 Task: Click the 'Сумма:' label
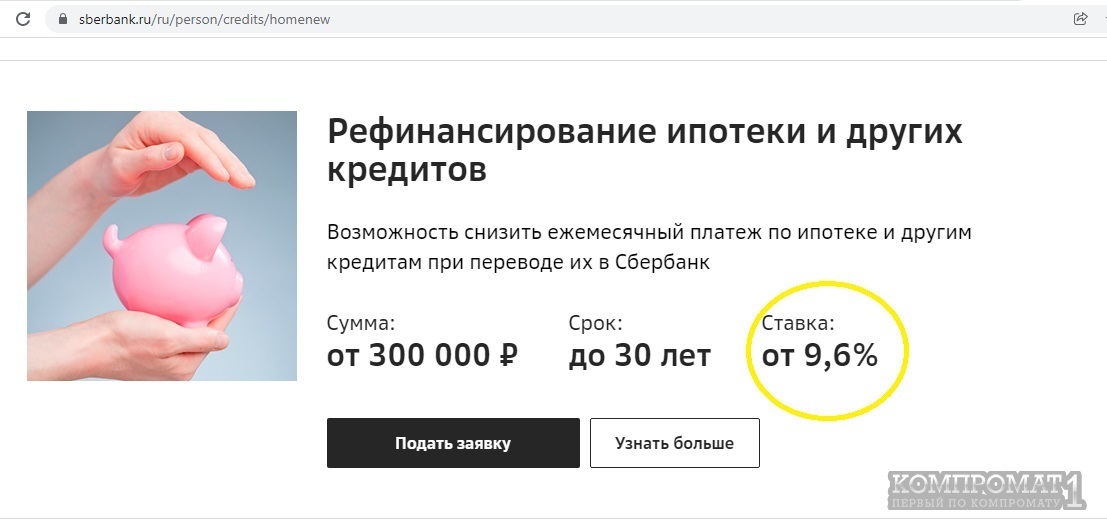(x=361, y=324)
